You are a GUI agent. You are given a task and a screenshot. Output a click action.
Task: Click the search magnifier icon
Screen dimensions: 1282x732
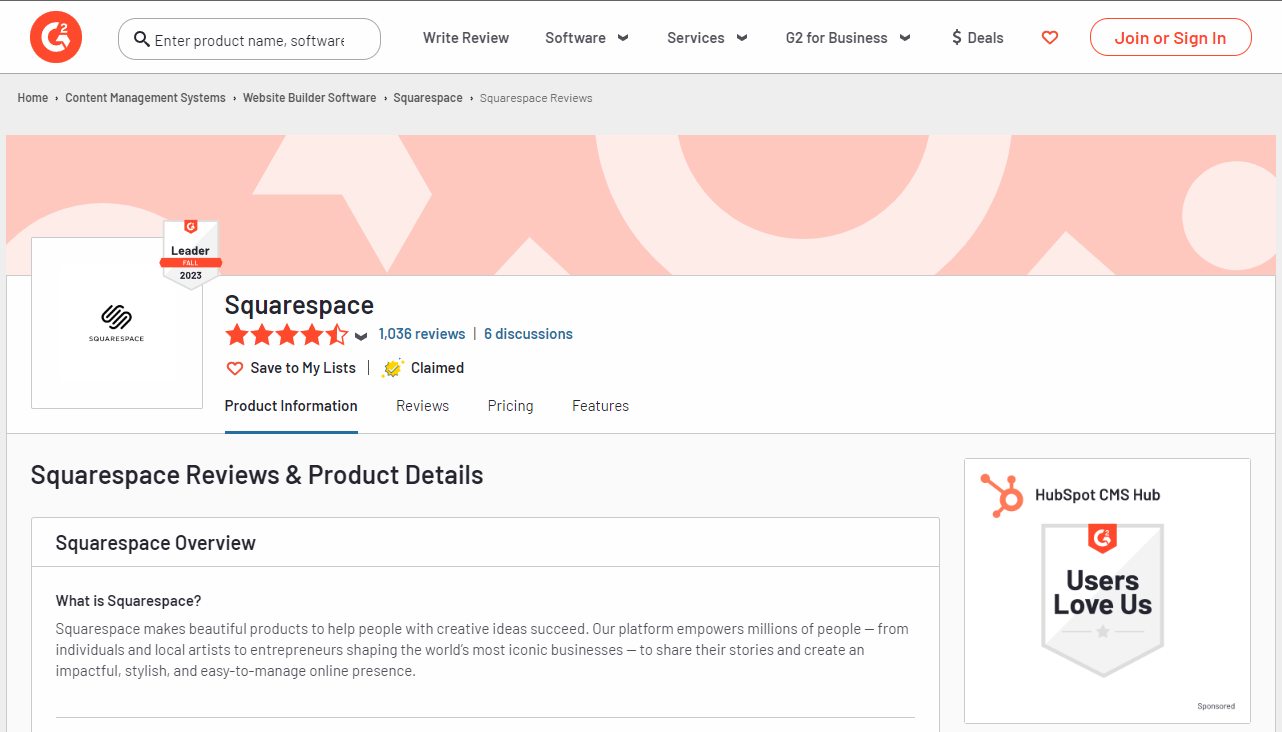[142, 39]
